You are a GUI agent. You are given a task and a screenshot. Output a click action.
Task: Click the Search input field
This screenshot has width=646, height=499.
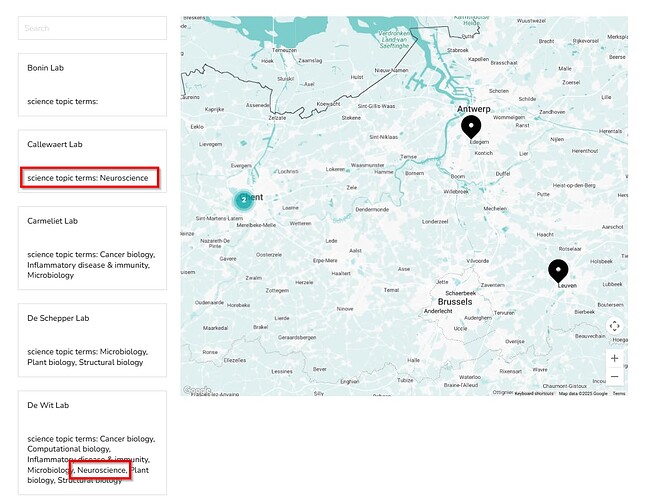point(92,28)
